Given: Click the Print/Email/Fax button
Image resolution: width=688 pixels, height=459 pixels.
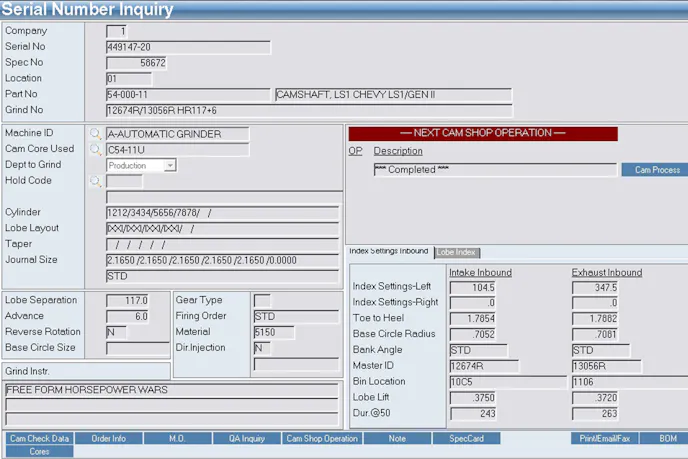Looking at the screenshot, I should 605,438.
